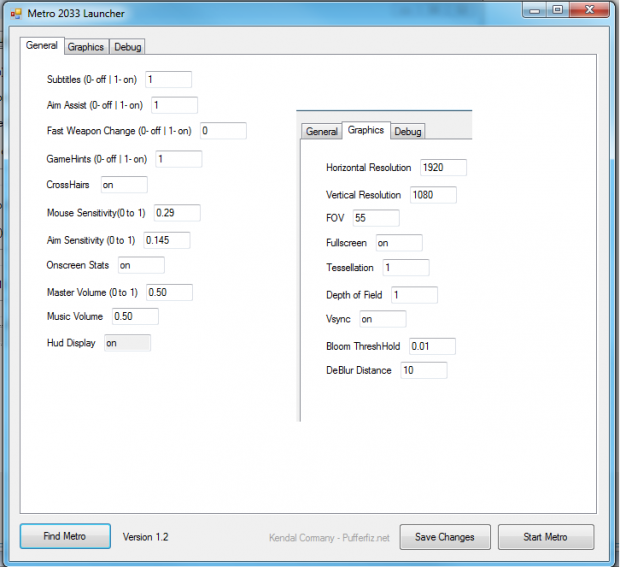Click the Vsync label

pyautogui.click(x=338, y=319)
